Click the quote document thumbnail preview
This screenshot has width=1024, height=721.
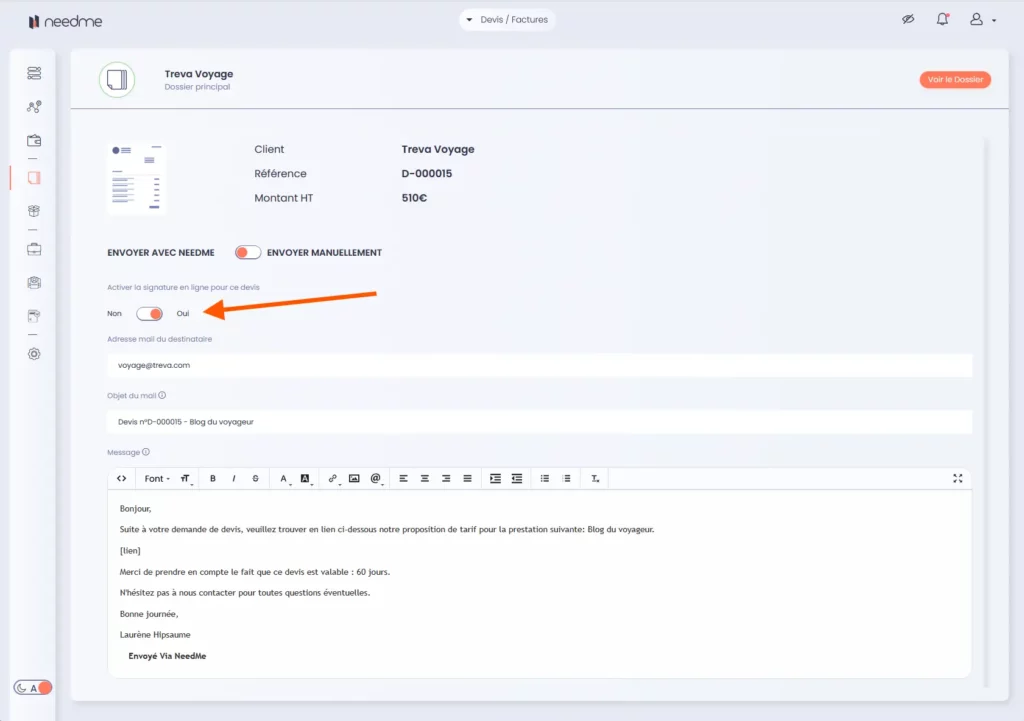137,179
